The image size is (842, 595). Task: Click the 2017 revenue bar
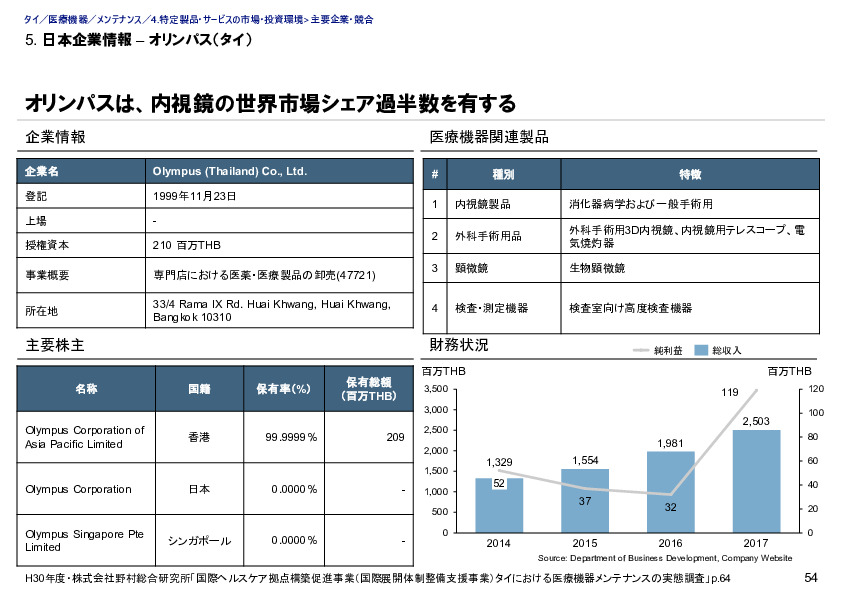[756, 481]
